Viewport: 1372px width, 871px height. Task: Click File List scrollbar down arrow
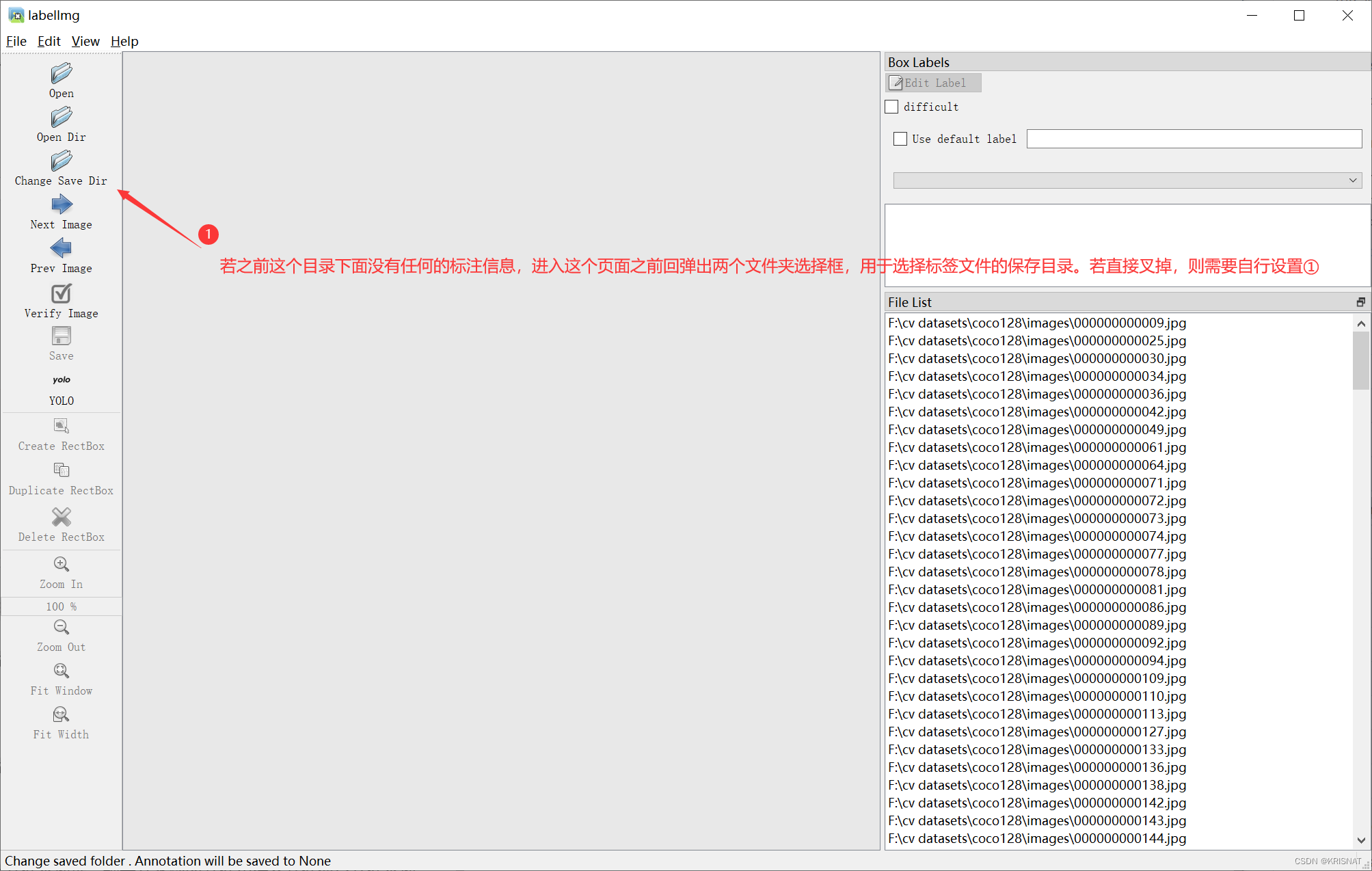coord(1360,840)
